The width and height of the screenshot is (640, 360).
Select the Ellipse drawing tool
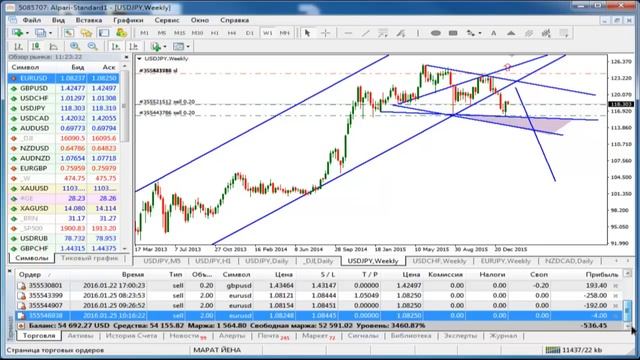click(436, 33)
